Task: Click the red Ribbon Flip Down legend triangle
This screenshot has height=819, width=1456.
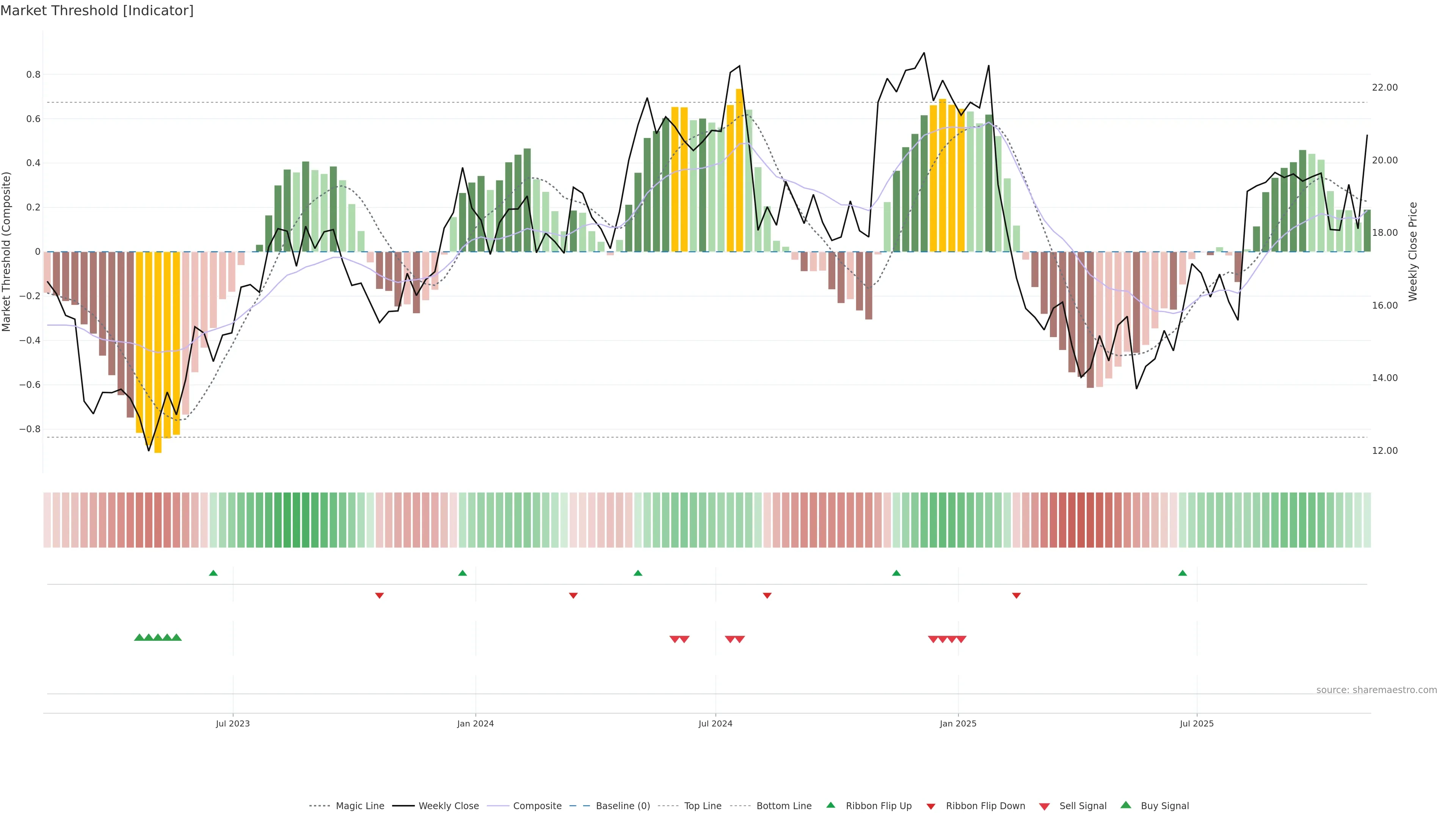Action: coord(931,806)
